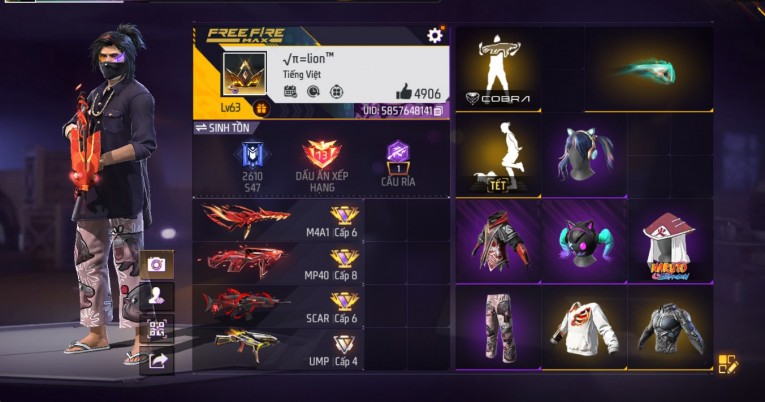Click the edit showcase icon at bottom right
Viewport: 765px width, 402px height.
point(728,364)
